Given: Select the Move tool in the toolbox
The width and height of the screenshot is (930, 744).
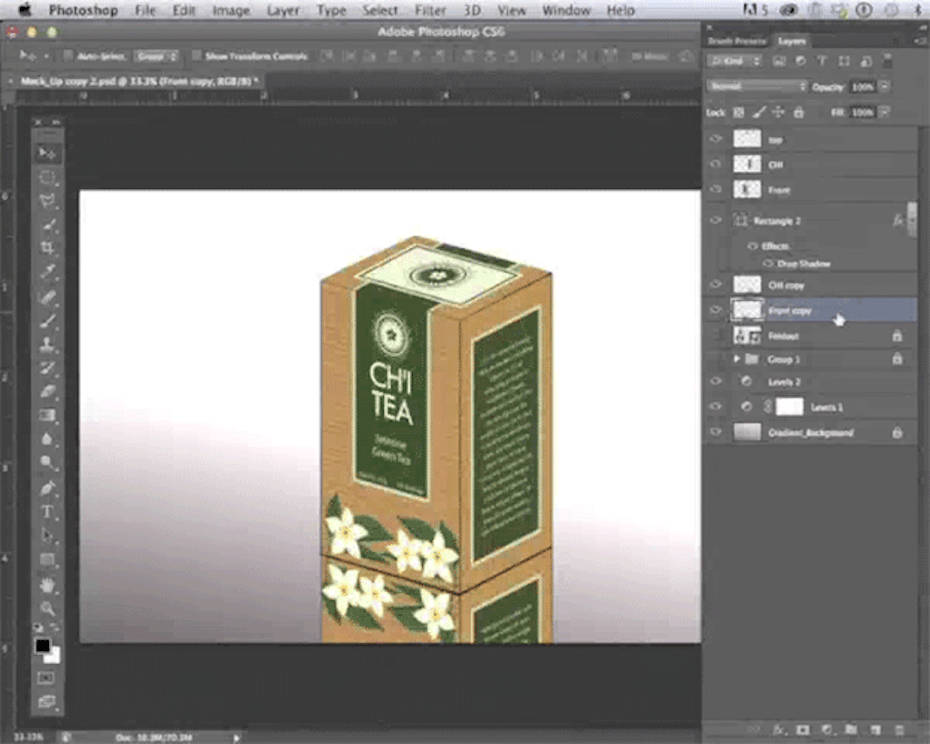Looking at the screenshot, I should tap(47, 153).
